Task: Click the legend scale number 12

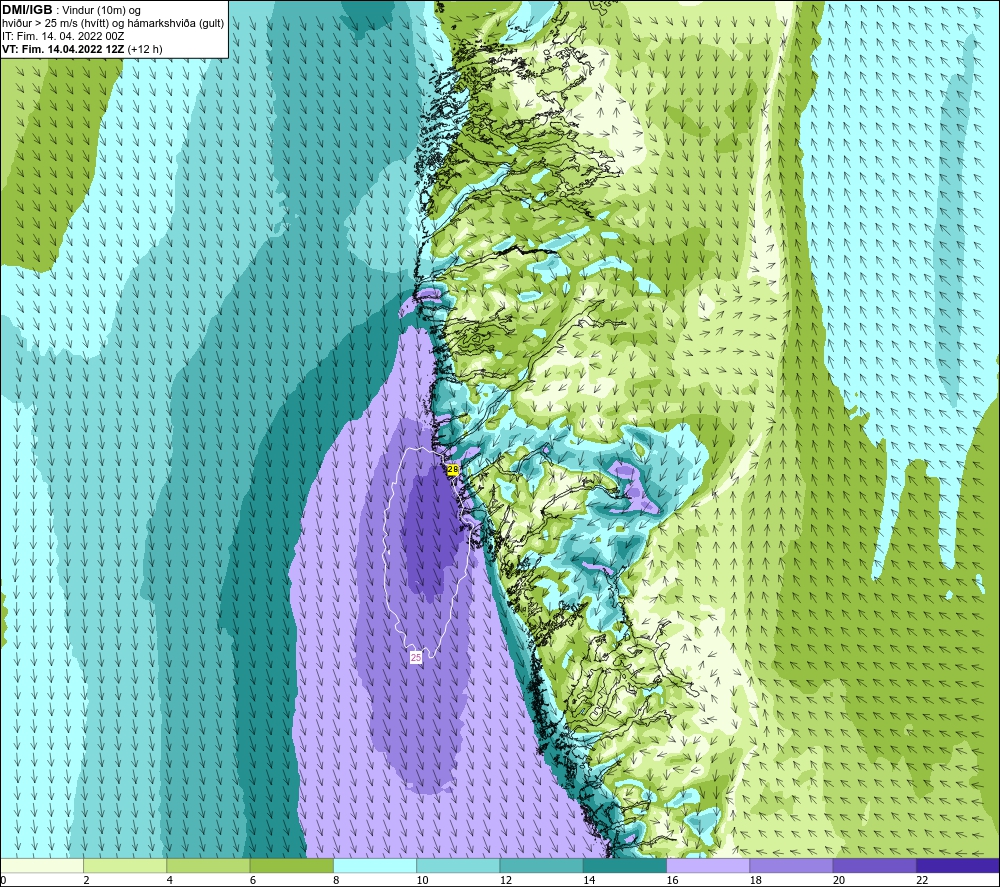Action: [506, 880]
